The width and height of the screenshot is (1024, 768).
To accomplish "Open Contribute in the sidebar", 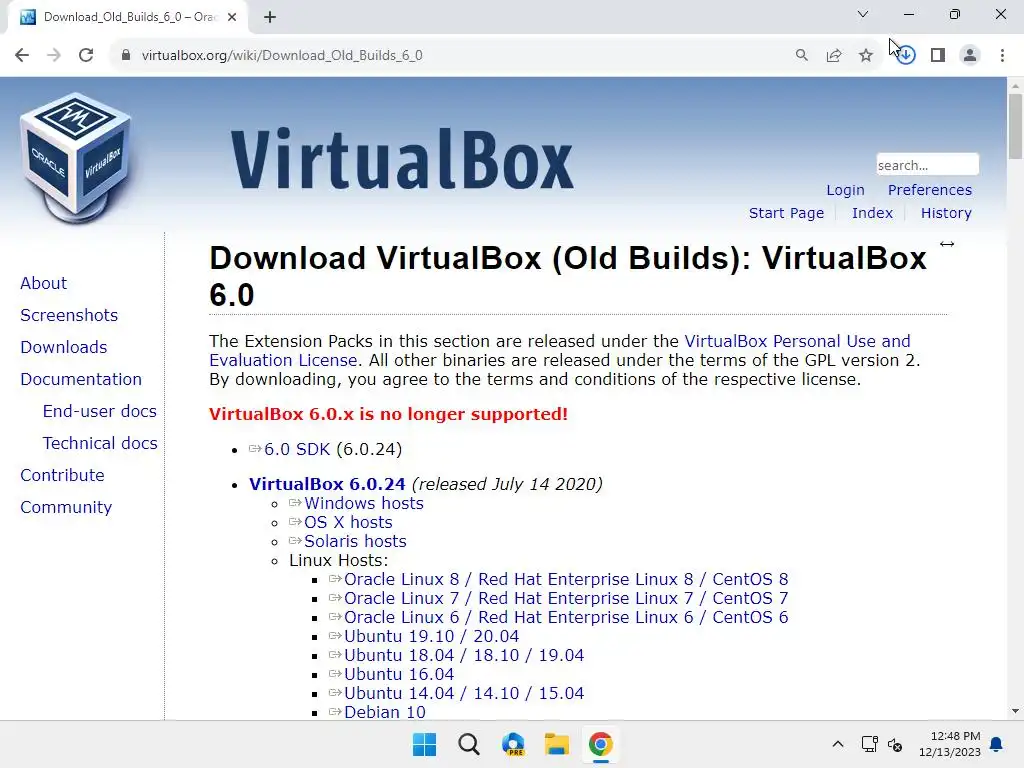I will (x=63, y=475).
